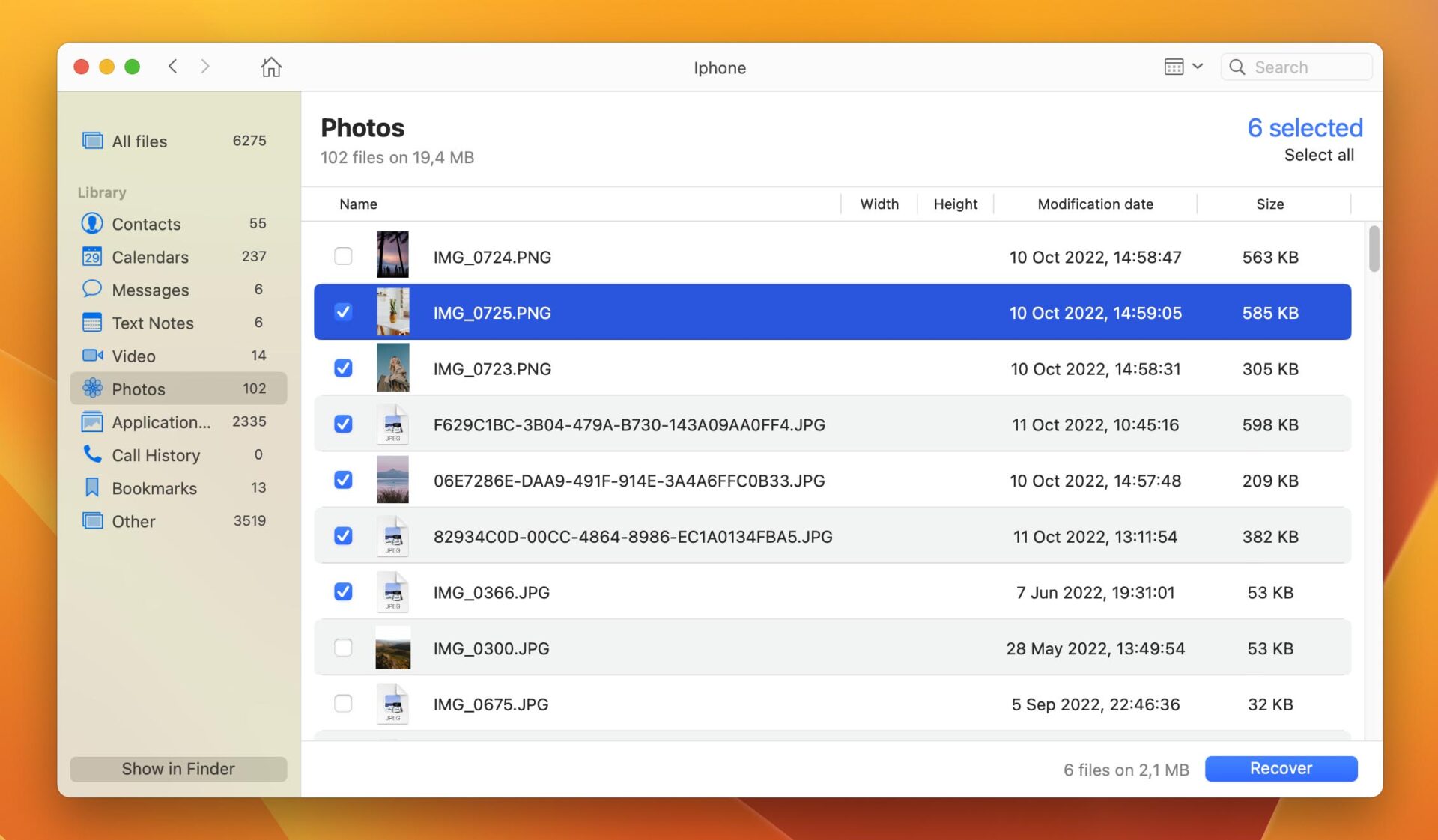Open the Text Notes category
Screen dimensions: 1438x840
pos(153,323)
